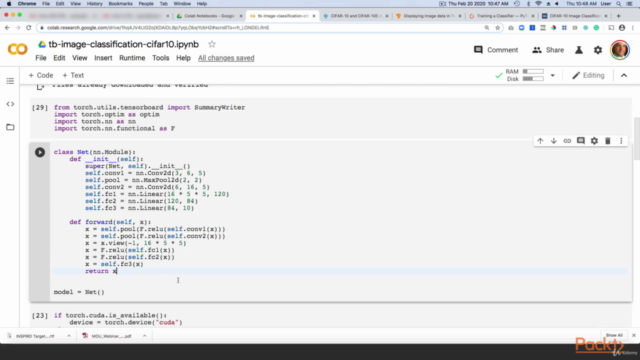Open the Tools menu

tap(160, 58)
